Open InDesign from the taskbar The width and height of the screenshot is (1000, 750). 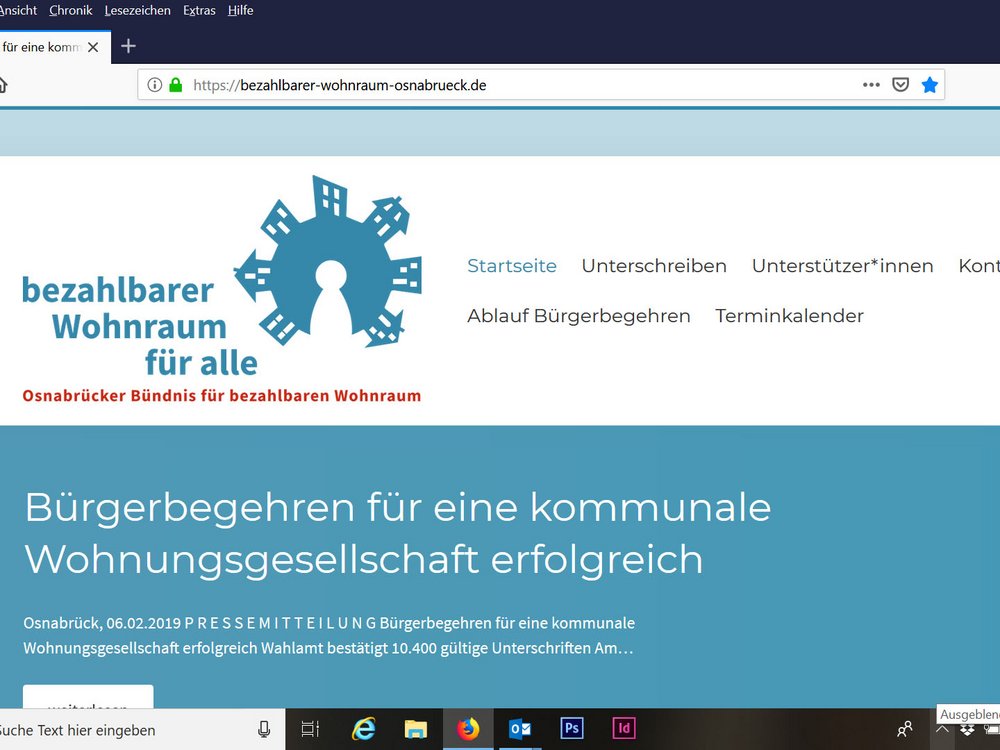[624, 729]
